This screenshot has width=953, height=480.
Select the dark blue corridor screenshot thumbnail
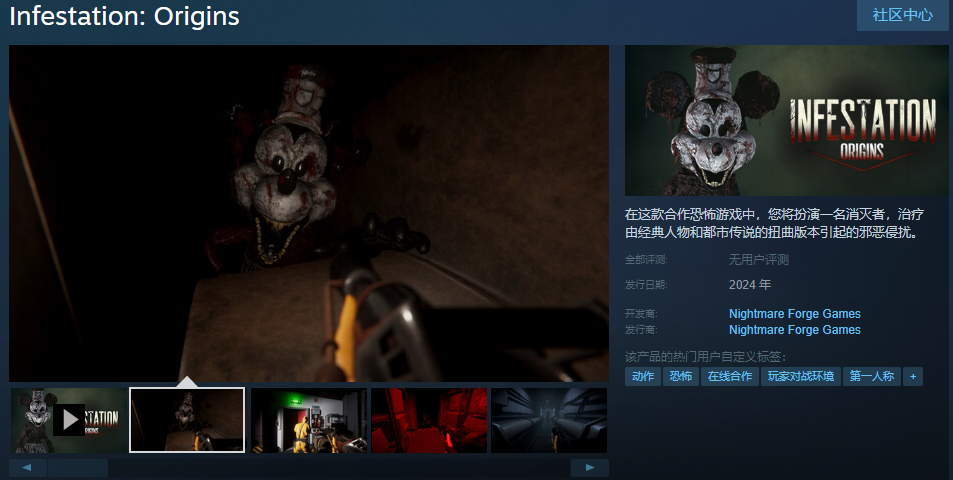pyautogui.click(x=549, y=420)
